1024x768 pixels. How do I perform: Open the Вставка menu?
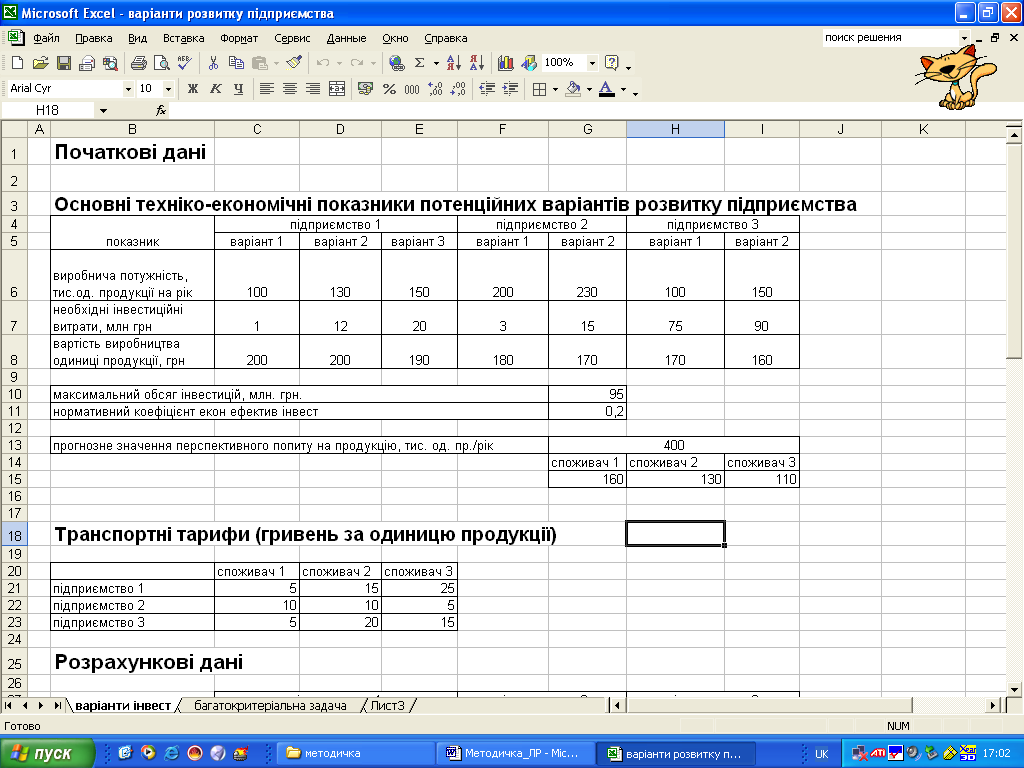point(184,39)
